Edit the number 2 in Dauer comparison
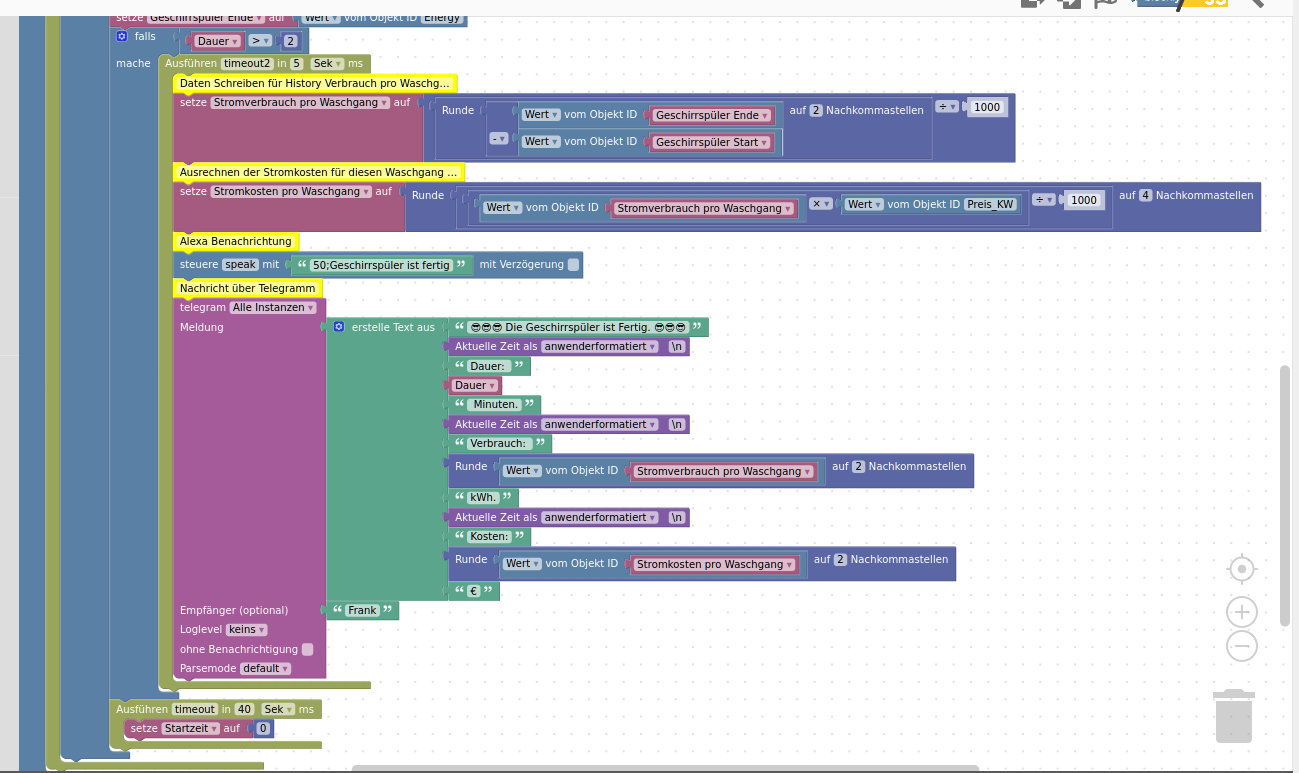1299x773 pixels. pos(290,41)
